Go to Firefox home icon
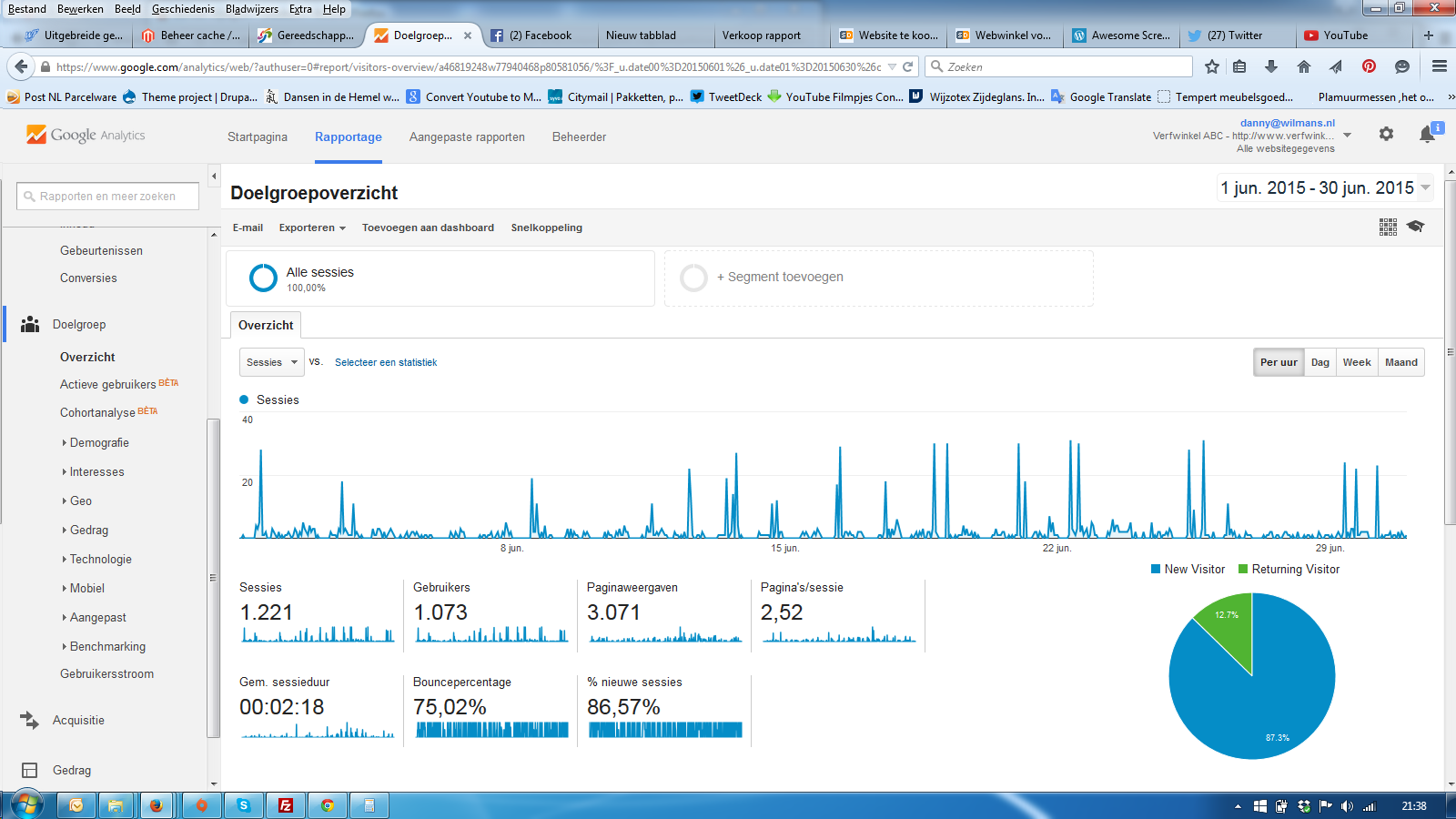Screen dimensions: 1456x819 [1304, 66]
